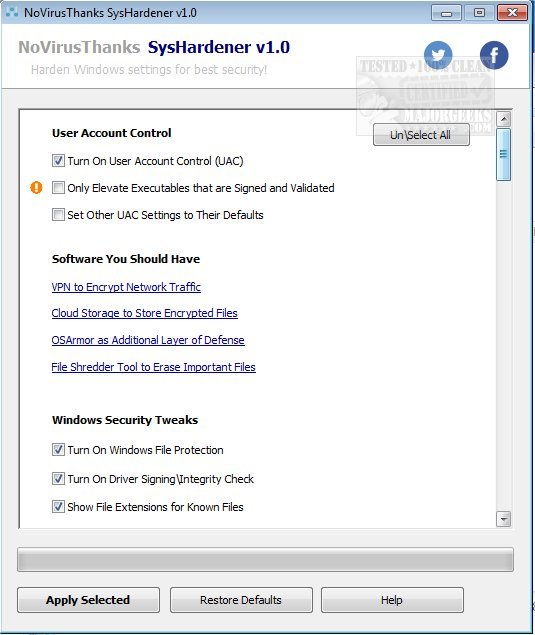Click the SysHardener app icon in title bar
The image size is (535, 635).
pos(12,12)
